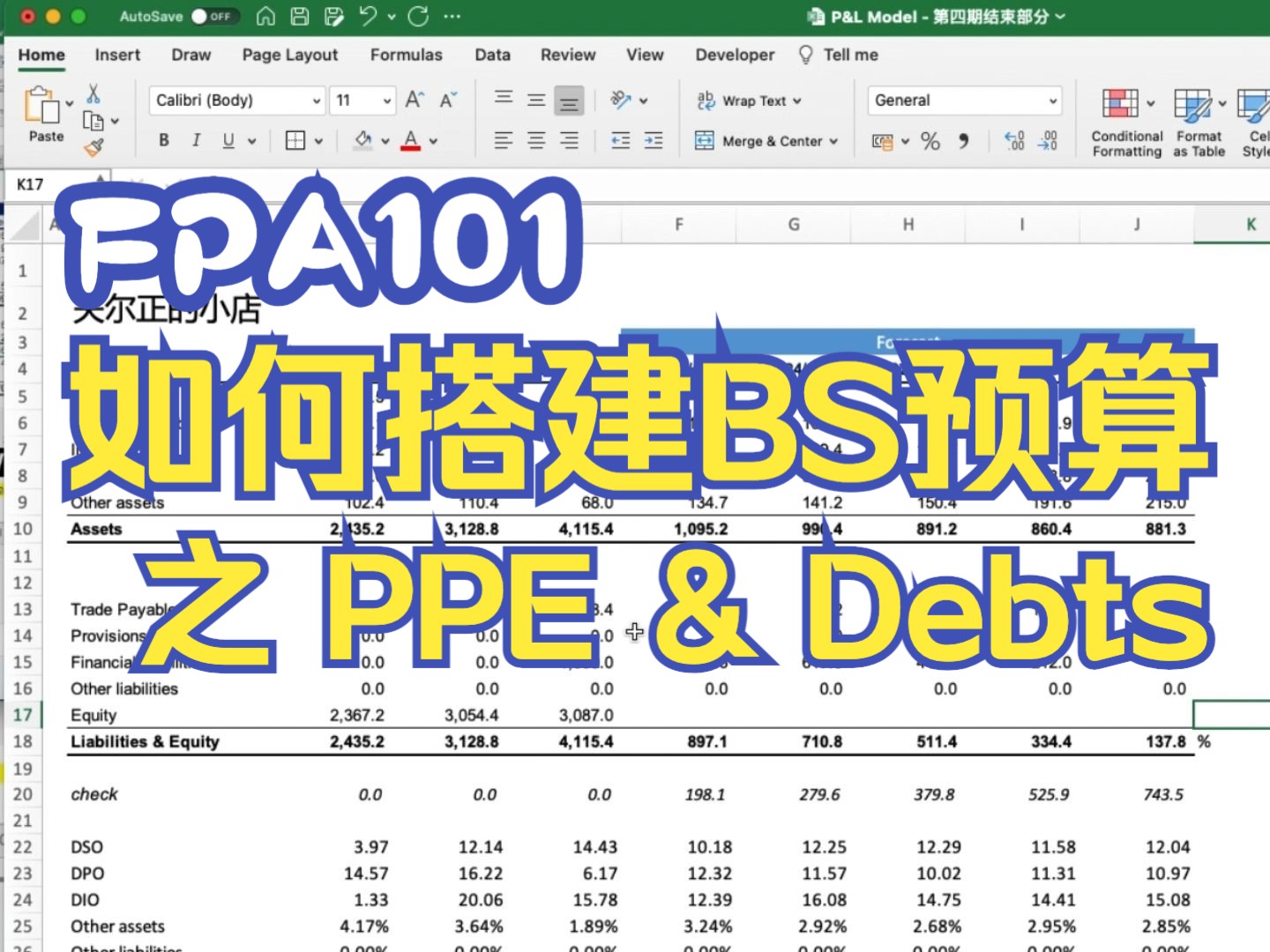Open the Merge & Center dropdown arrow
Viewport: 1270px width, 952px height.
[x=833, y=141]
